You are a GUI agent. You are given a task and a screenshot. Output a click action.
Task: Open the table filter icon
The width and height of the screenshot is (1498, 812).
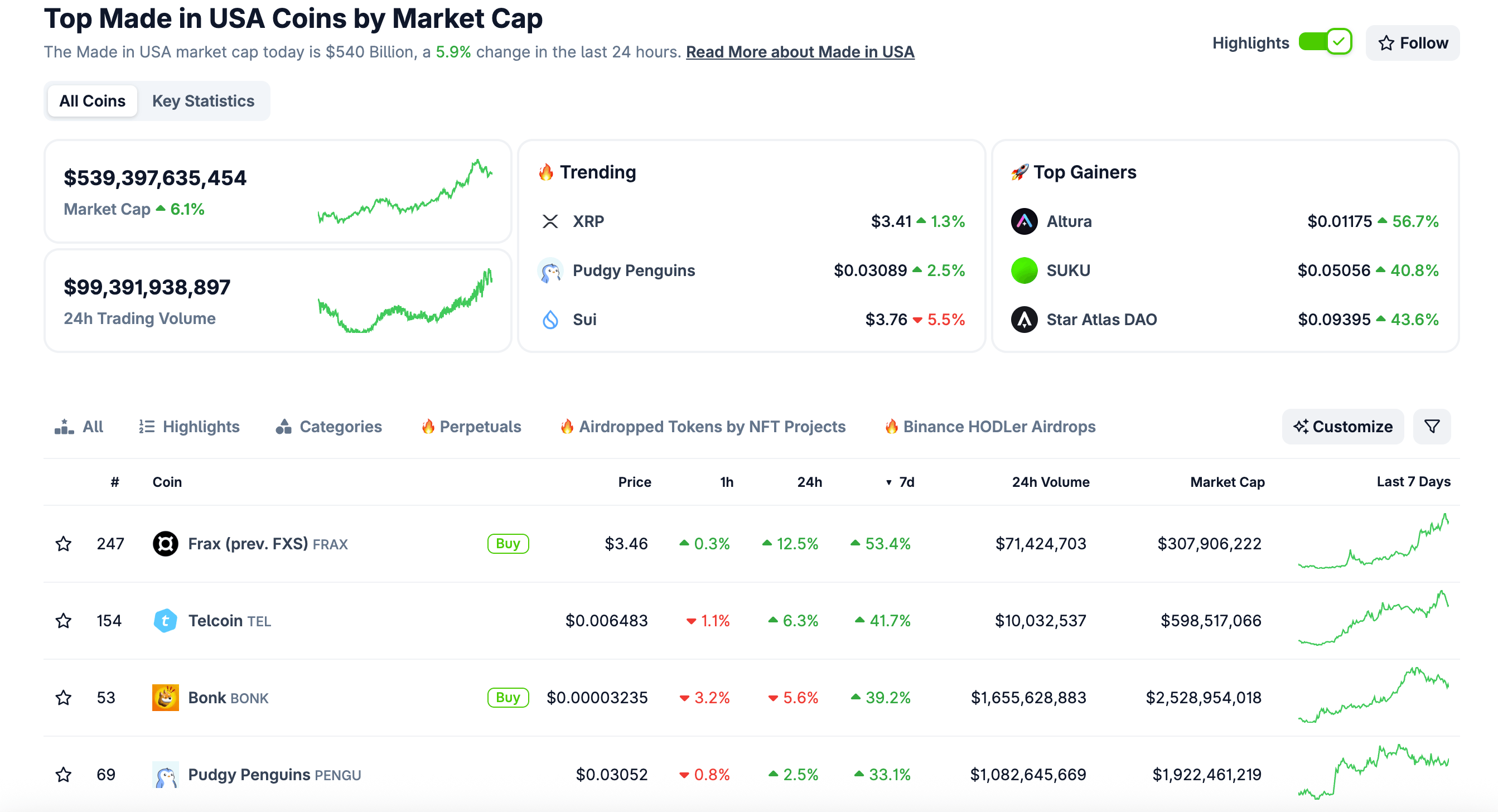(x=1432, y=427)
